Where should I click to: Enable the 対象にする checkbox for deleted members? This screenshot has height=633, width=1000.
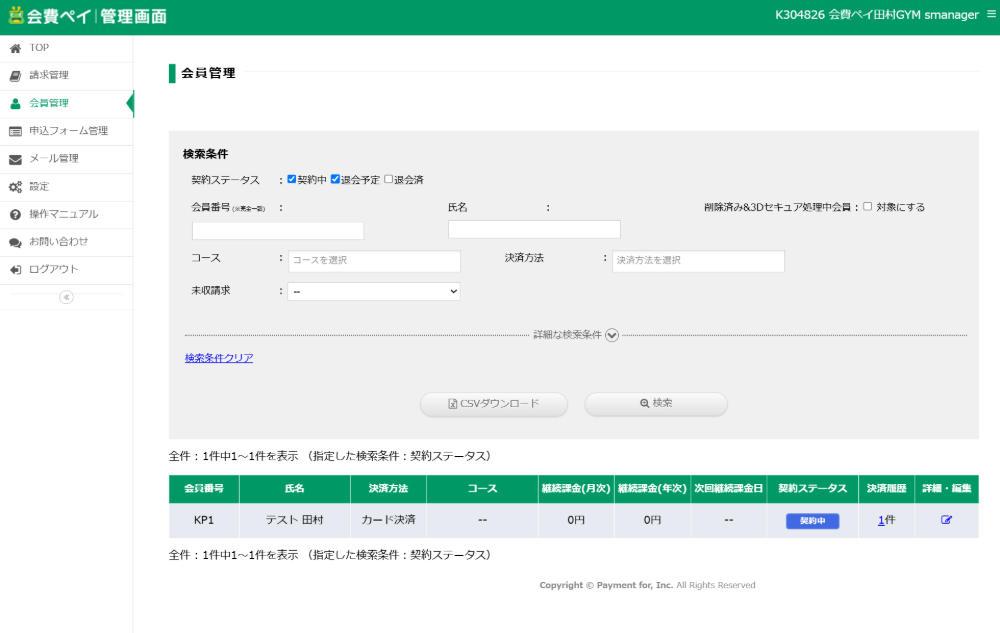[867, 207]
